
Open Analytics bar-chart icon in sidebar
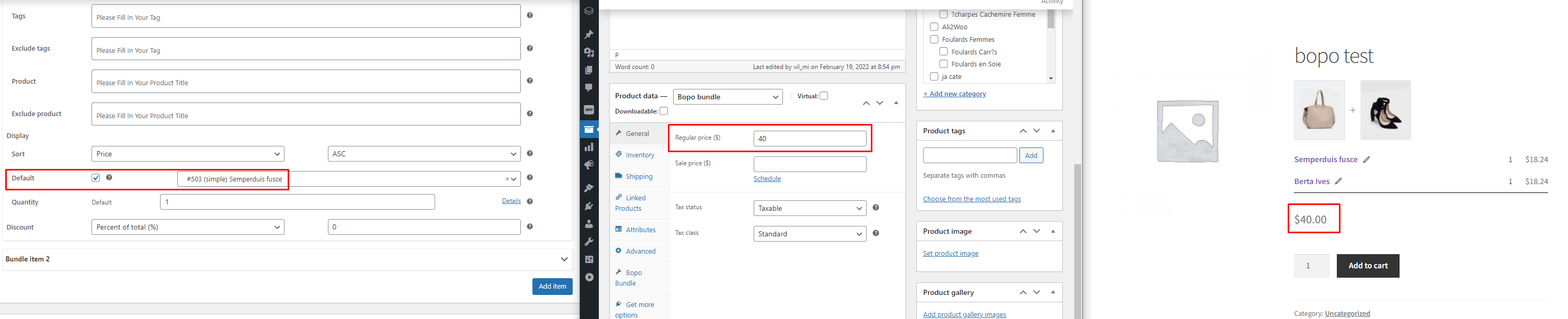coord(588,147)
